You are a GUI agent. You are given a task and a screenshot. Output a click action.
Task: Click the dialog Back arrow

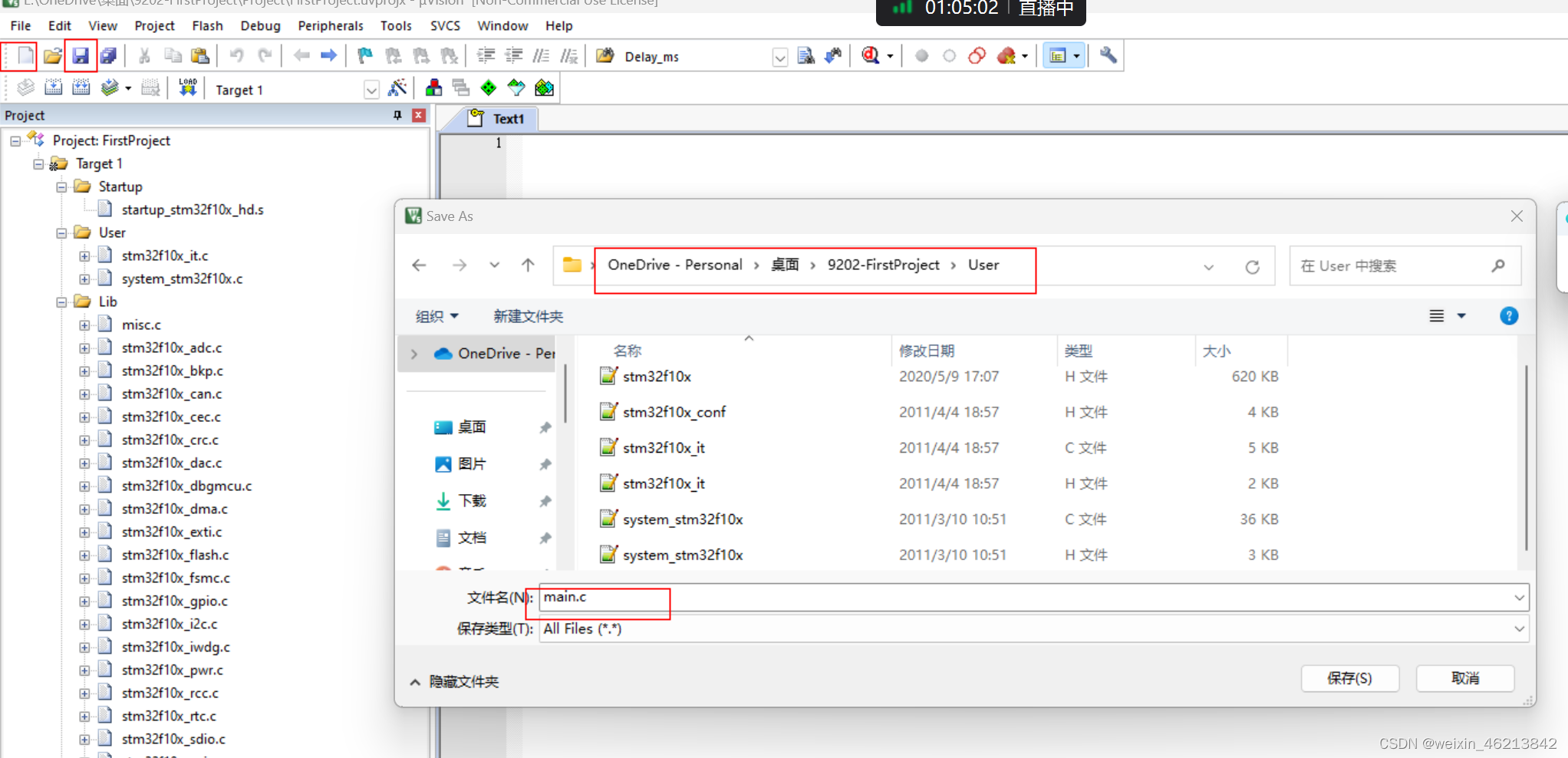pos(419,265)
